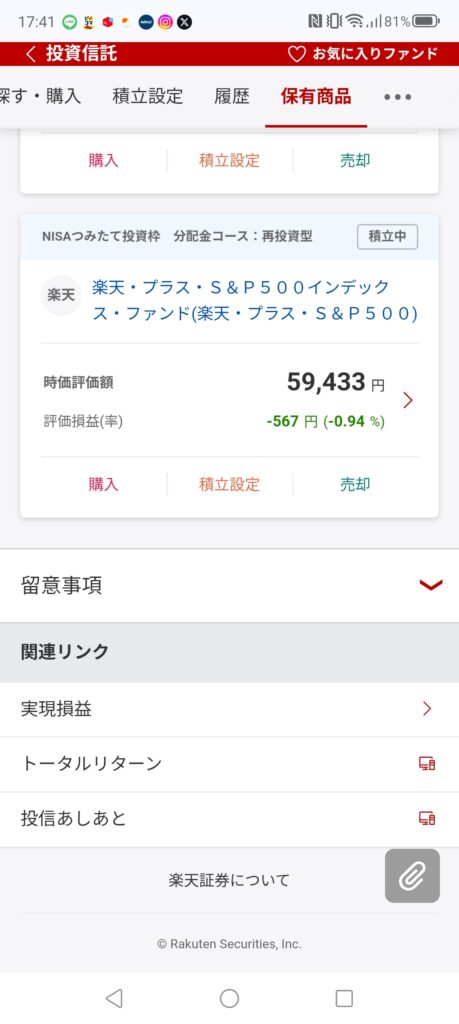
Task: Tap 売却 for the S&P500 fund
Action: pyautogui.click(x=355, y=484)
